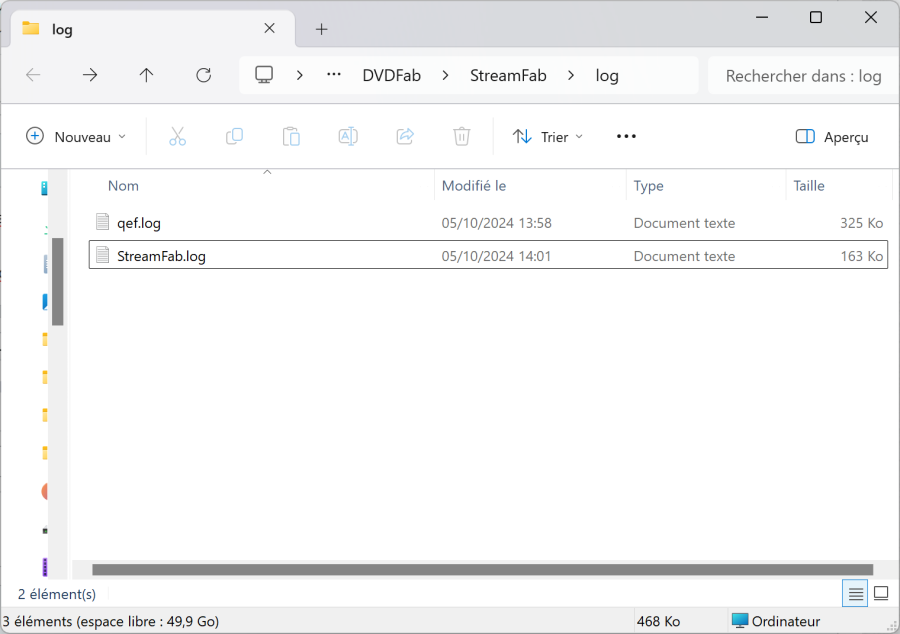Select the qef.log file
Screen dimensions: 900x634
(138, 223)
